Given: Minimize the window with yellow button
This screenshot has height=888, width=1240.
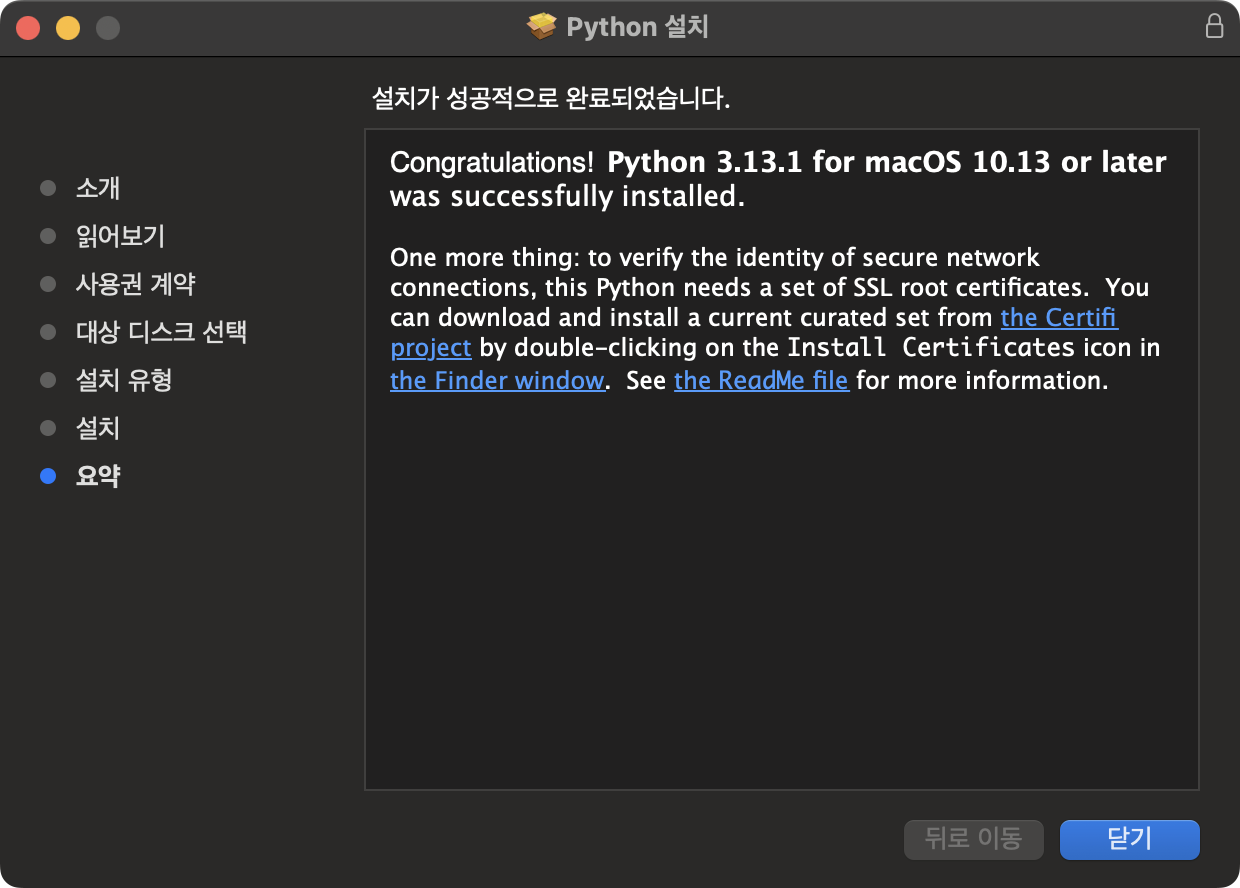Looking at the screenshot, I should click(68, 27).
